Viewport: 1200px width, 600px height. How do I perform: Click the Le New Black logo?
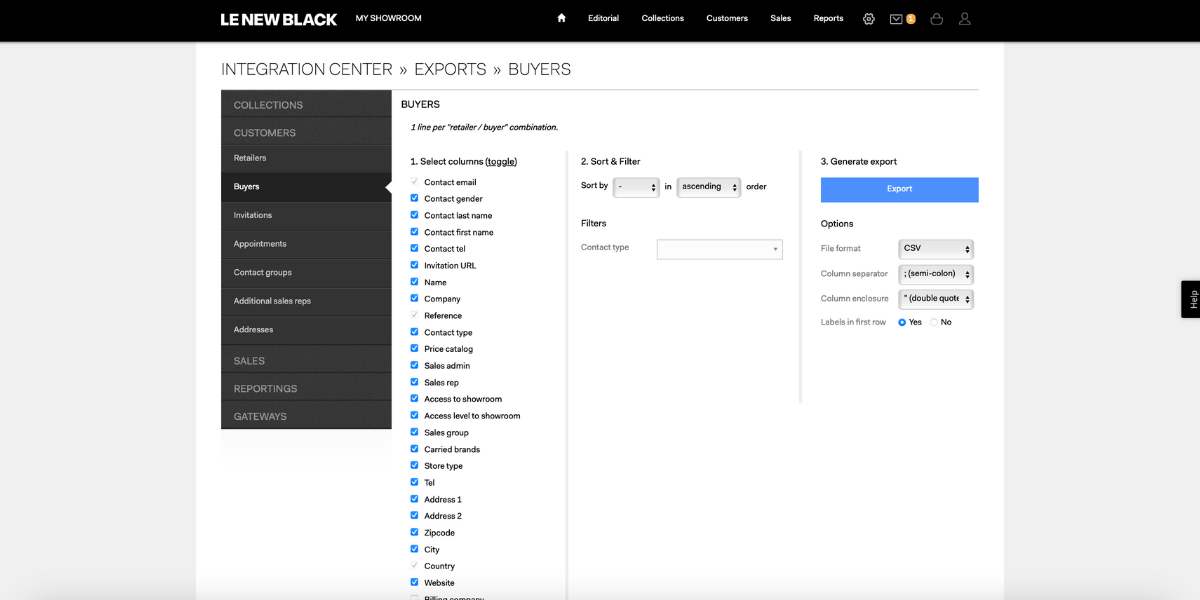coord(279,19)
